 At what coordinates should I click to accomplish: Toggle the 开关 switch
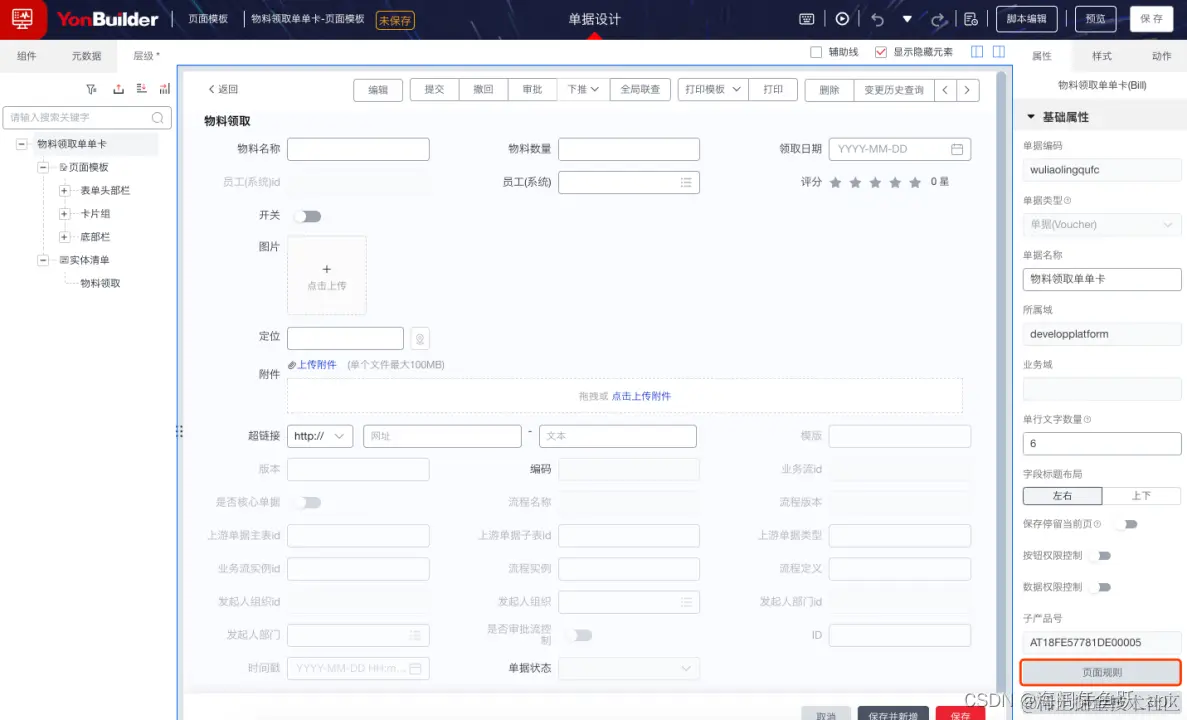click(x=308, y=217)
